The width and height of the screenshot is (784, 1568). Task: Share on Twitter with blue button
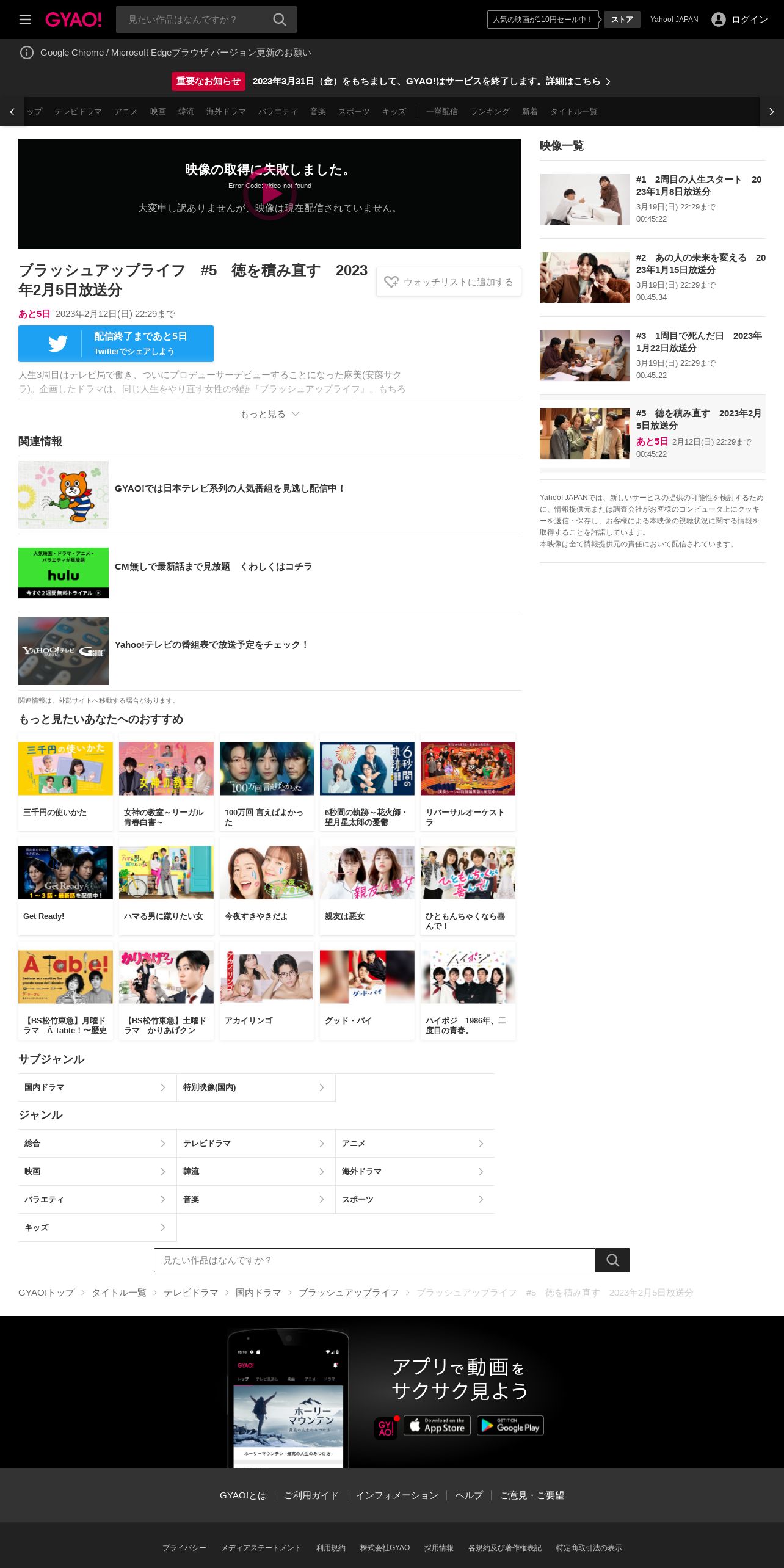tap(116, 344)
